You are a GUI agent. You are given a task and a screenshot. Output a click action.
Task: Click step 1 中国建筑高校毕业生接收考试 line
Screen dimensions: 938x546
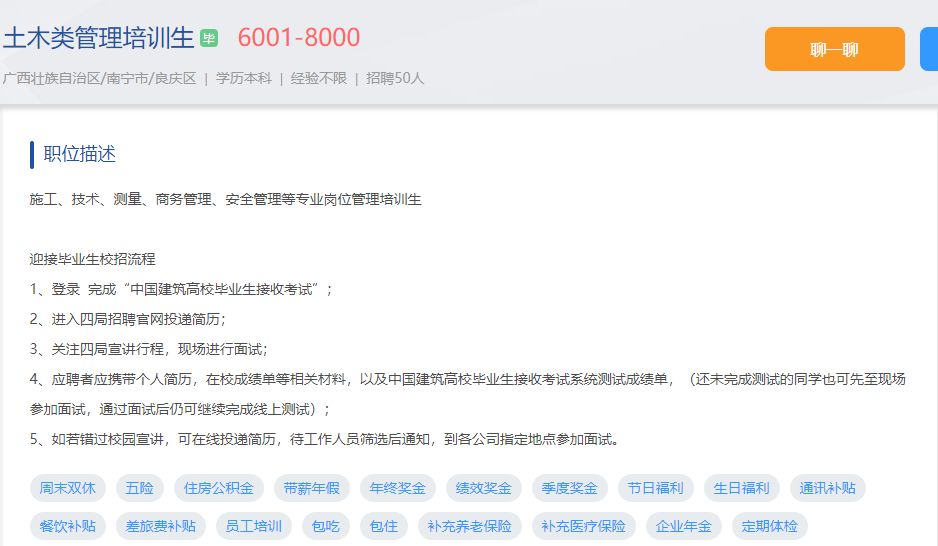(181, 289)
